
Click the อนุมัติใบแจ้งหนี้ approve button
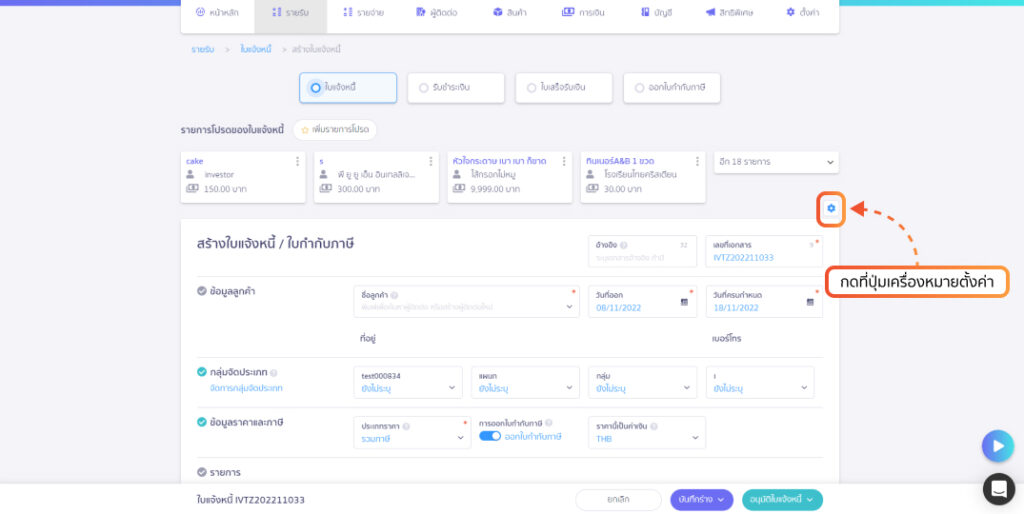pyautogui.click(x=782, y=500)
